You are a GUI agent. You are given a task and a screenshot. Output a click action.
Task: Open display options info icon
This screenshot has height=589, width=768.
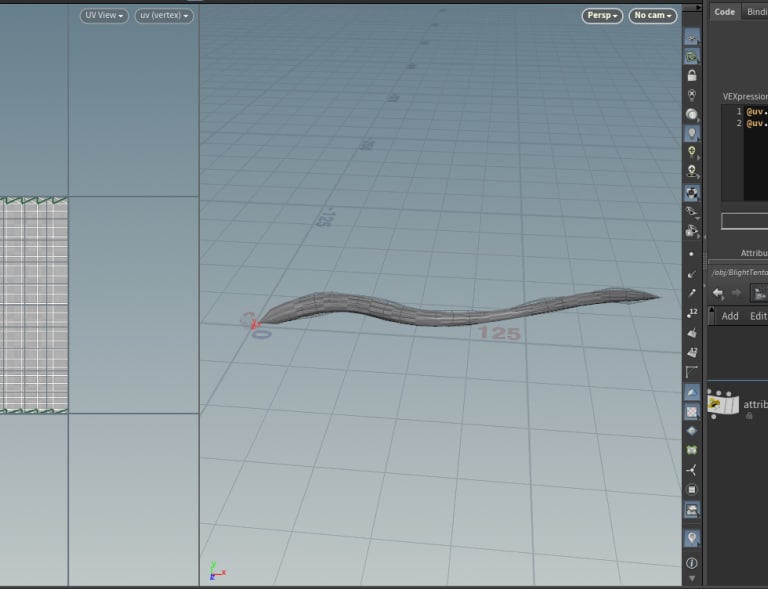pos(692,563)
